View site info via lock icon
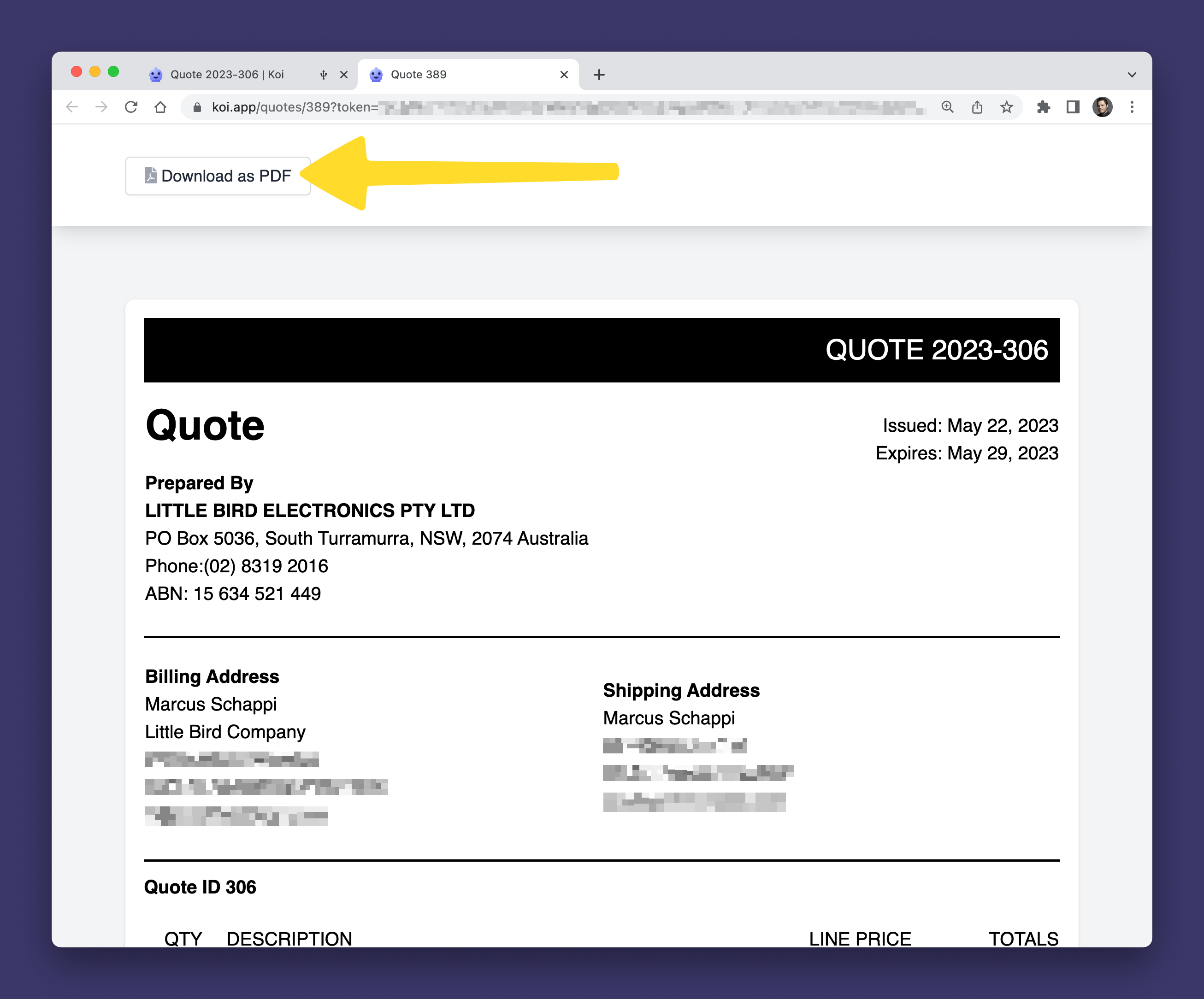1204x999 pixels. (x=197, y=107)
